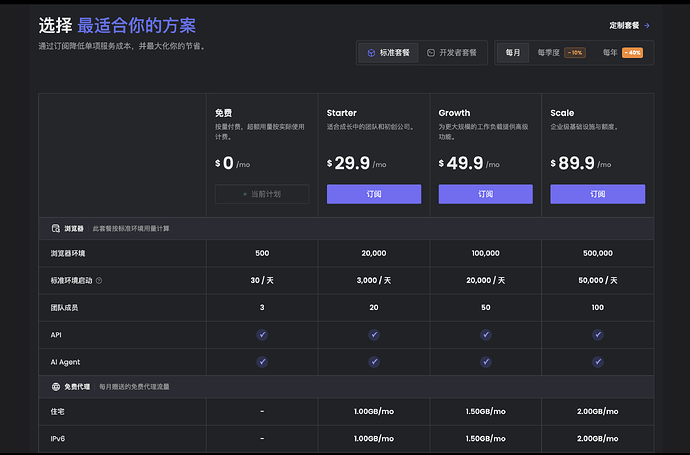Screen dimensions: 690x455
Task: Click the 住宅 row label
Action: [57, 411]
